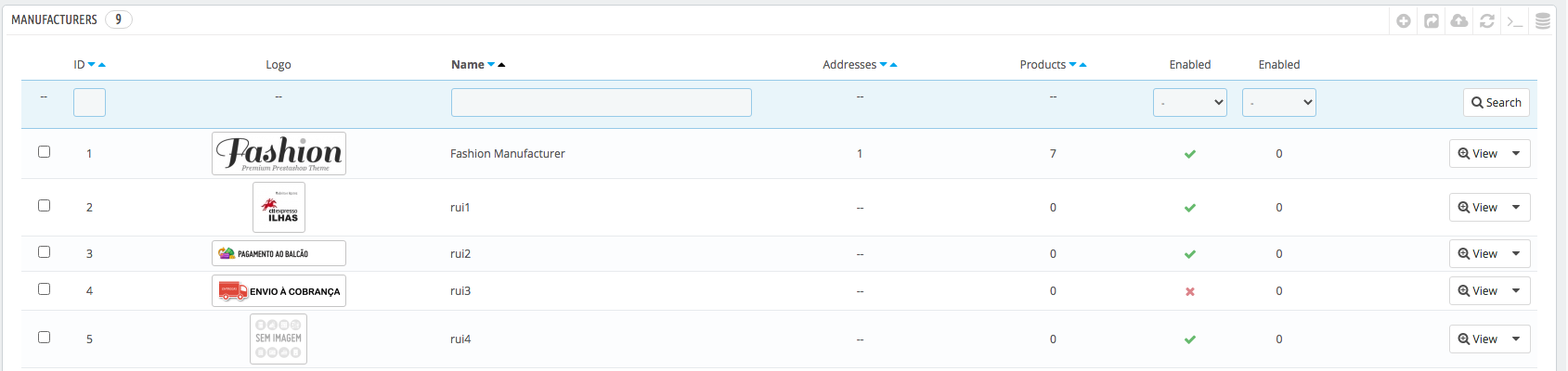The width and height of the screenshot is (1568, 371).
Task: Click the add new manufacturer plus icon
Action: click(x=1404, y=20)
